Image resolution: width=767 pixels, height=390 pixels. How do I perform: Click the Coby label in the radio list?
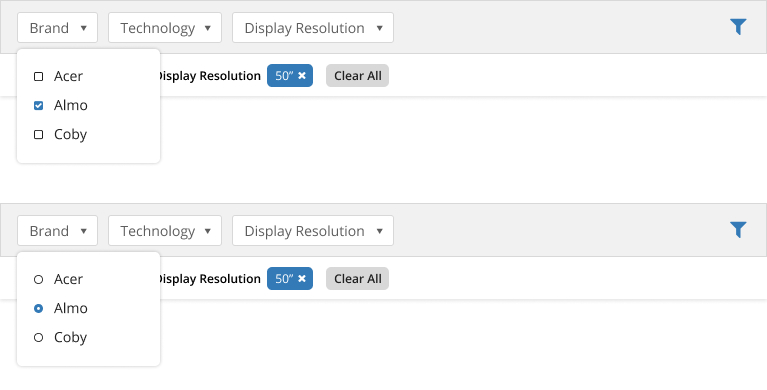70,338
